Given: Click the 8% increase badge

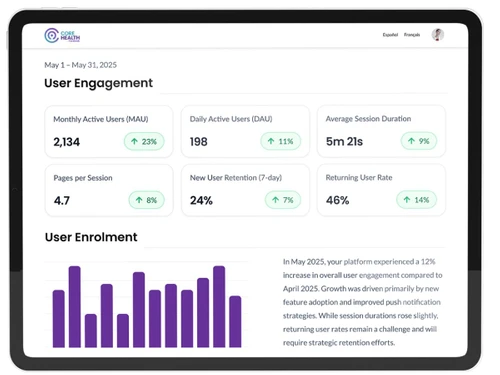Looking at the screenshot, I should tap(147, 200).
